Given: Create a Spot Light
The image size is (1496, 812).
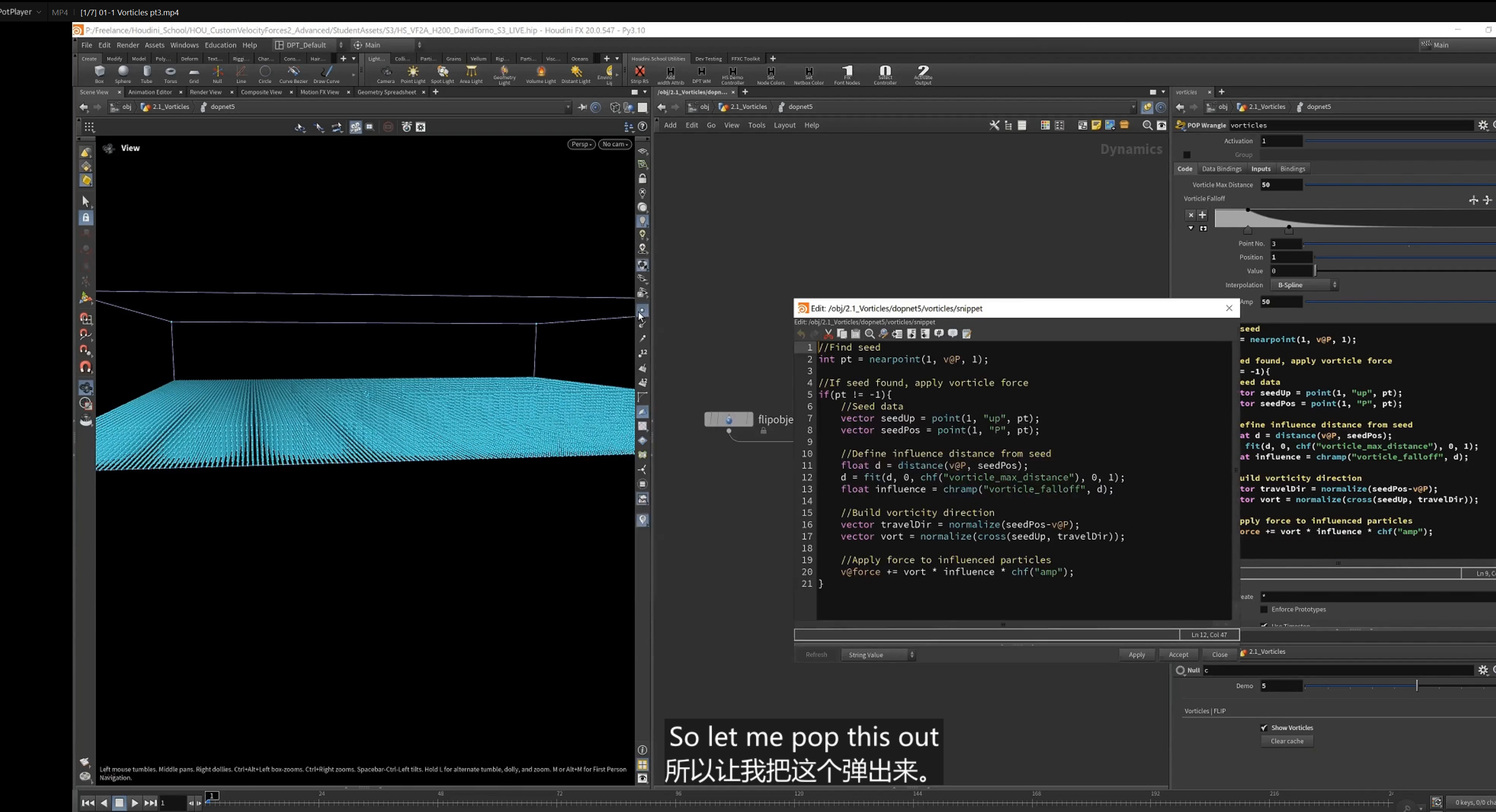Looking at the screenshot, I should coord(443,74).
